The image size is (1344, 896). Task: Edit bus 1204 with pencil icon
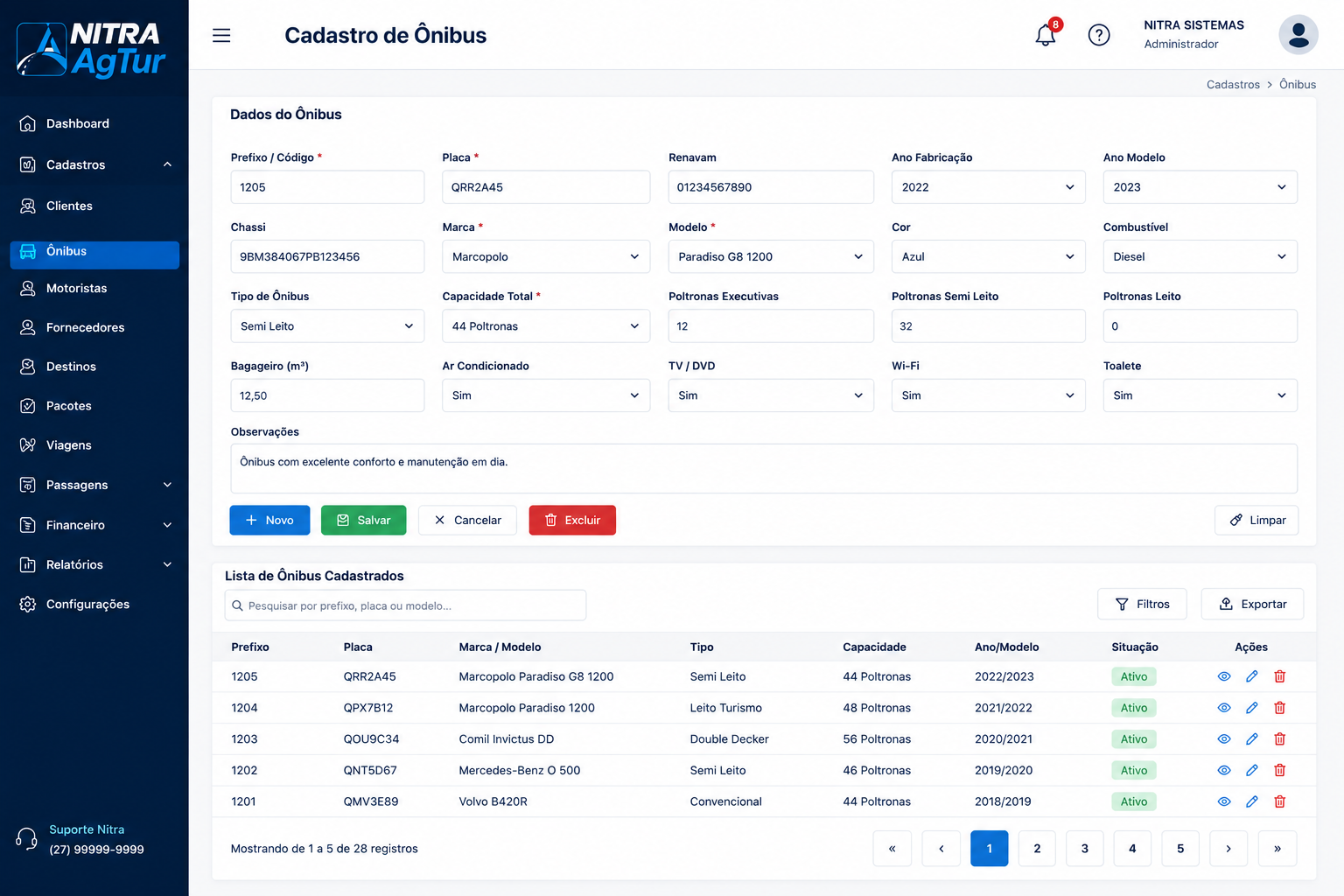click(1252, 708)
